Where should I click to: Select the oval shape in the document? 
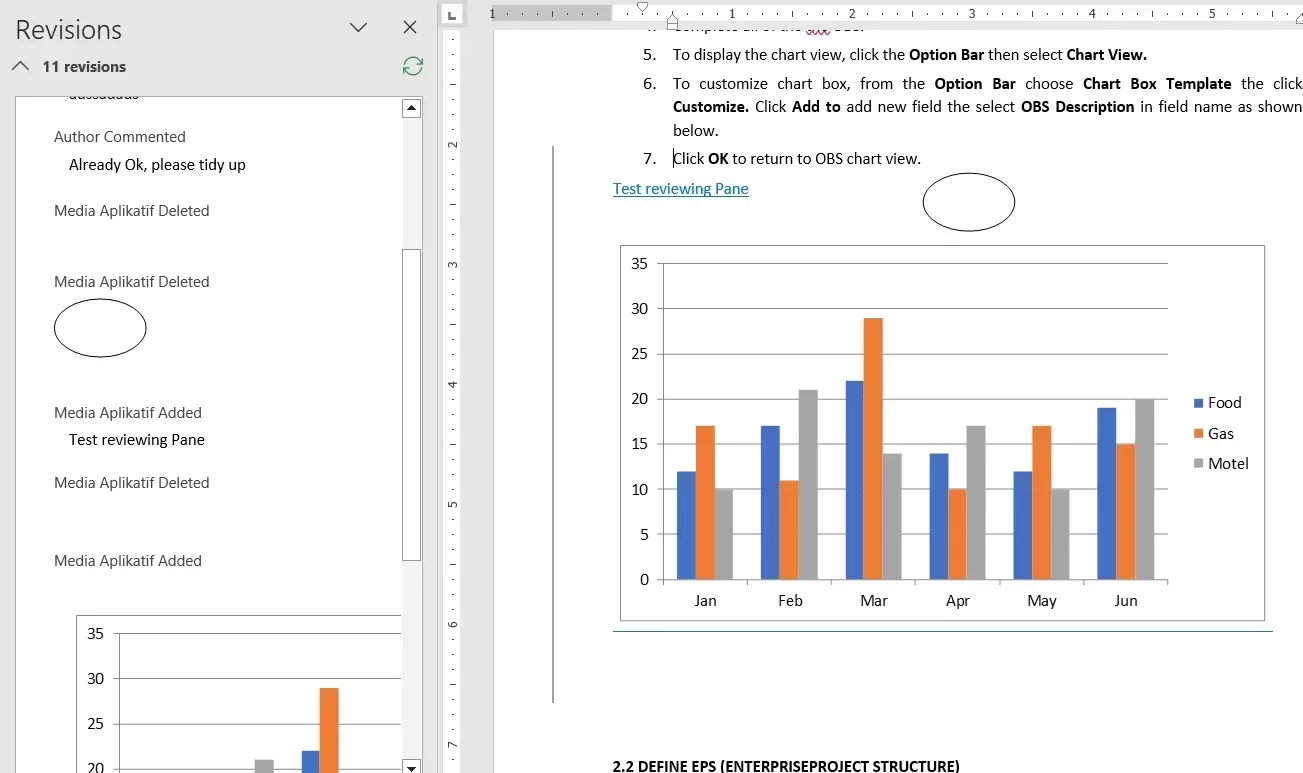pyautogui.click(x=968, y=202)
